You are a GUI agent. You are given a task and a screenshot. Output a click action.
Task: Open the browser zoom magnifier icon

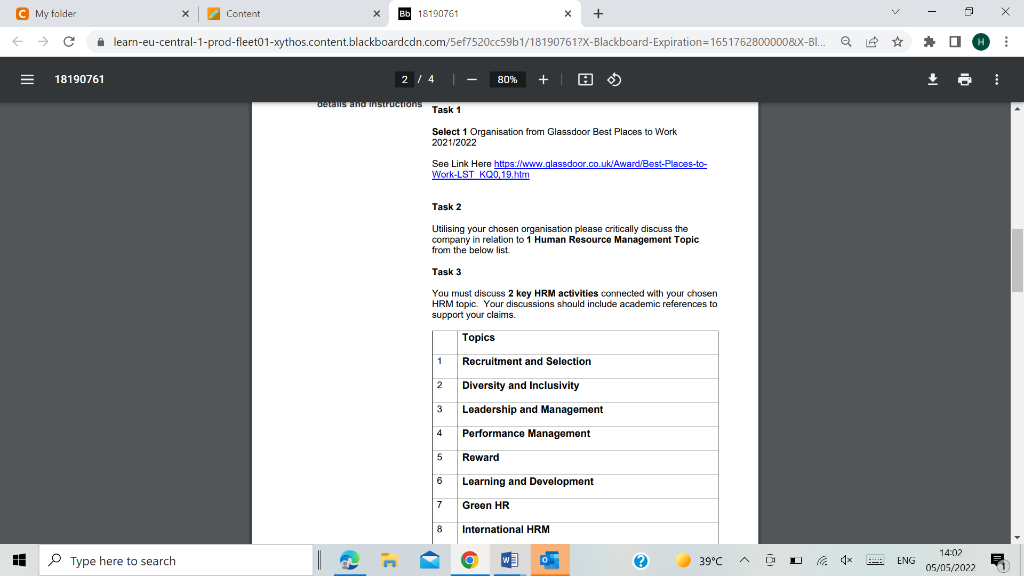tap(846, 42)
